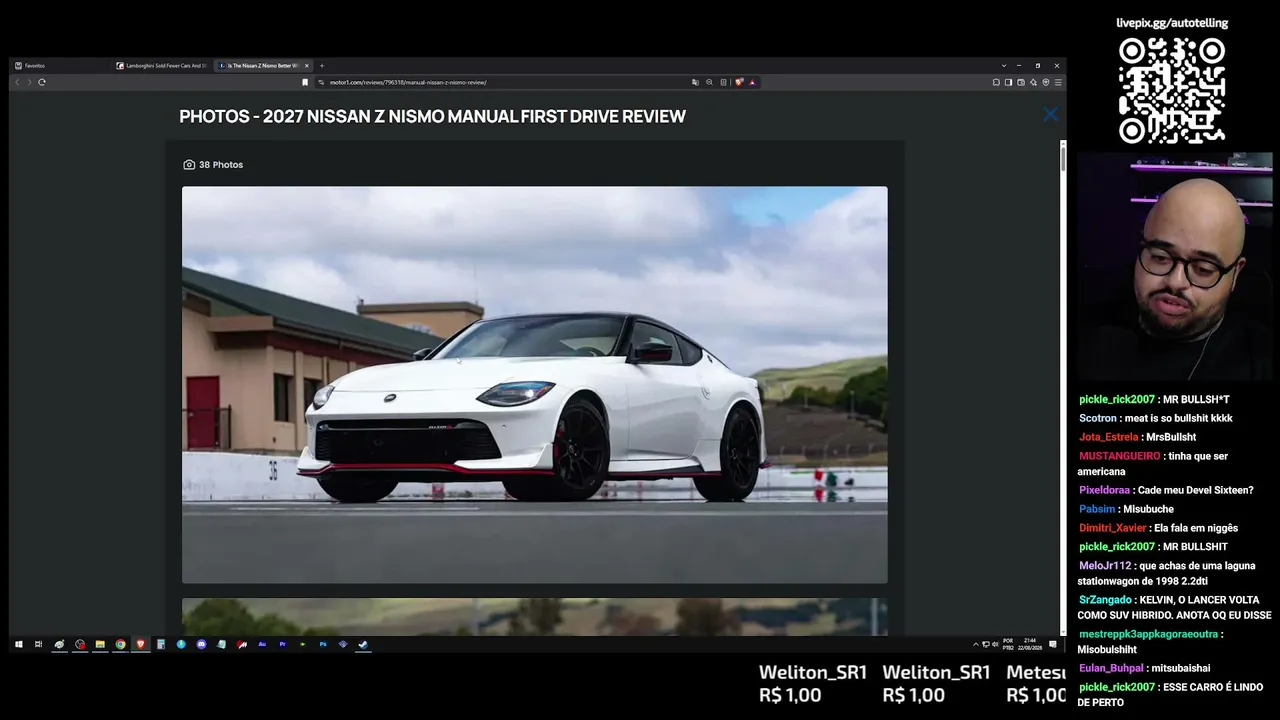Select the Is The Nissan Z Nismo tab
Image resolution: width=1280 pixels, height=720 pixels.
(x=263, y=66)
